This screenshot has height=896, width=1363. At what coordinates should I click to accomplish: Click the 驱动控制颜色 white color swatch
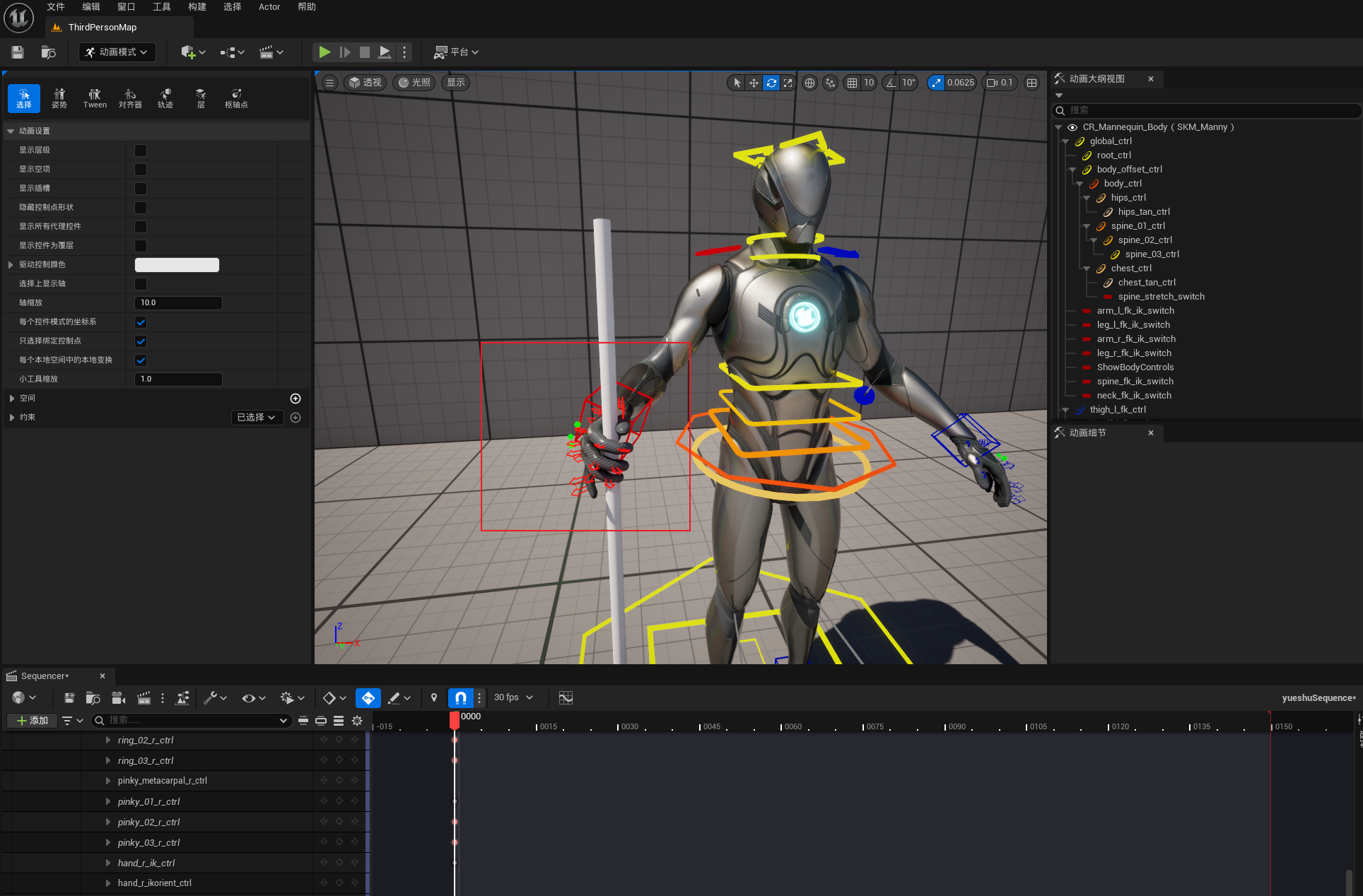(x=177, y=264)
